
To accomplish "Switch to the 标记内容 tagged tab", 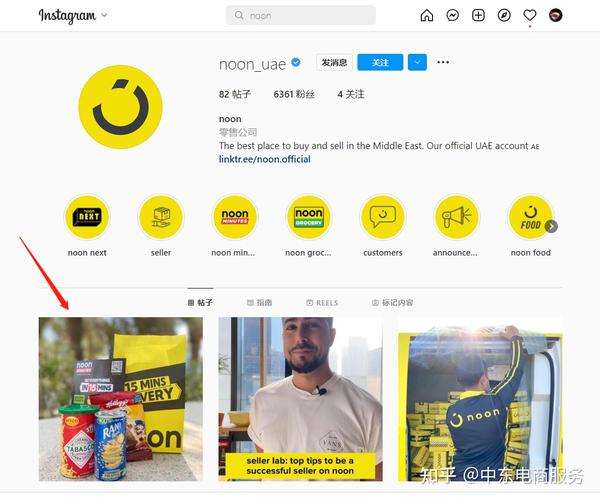I will click(392, 303).
